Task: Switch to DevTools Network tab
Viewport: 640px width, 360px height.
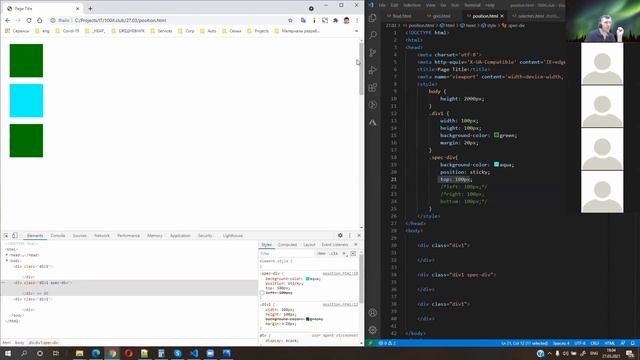Action: click(102, 236)
